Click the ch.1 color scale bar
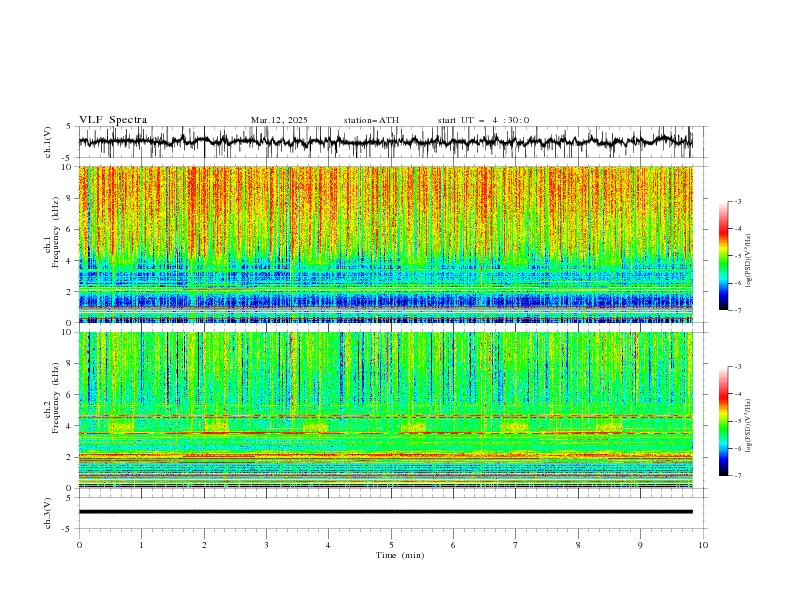 tap(723, 256)
